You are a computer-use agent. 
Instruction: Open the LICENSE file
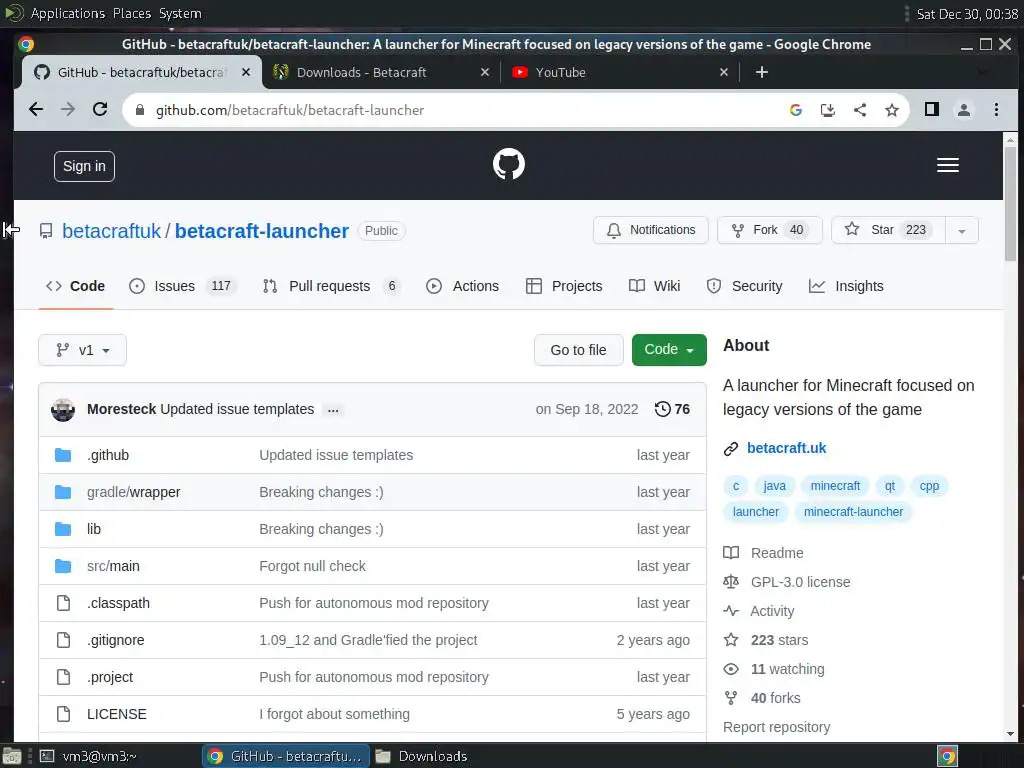117,714
